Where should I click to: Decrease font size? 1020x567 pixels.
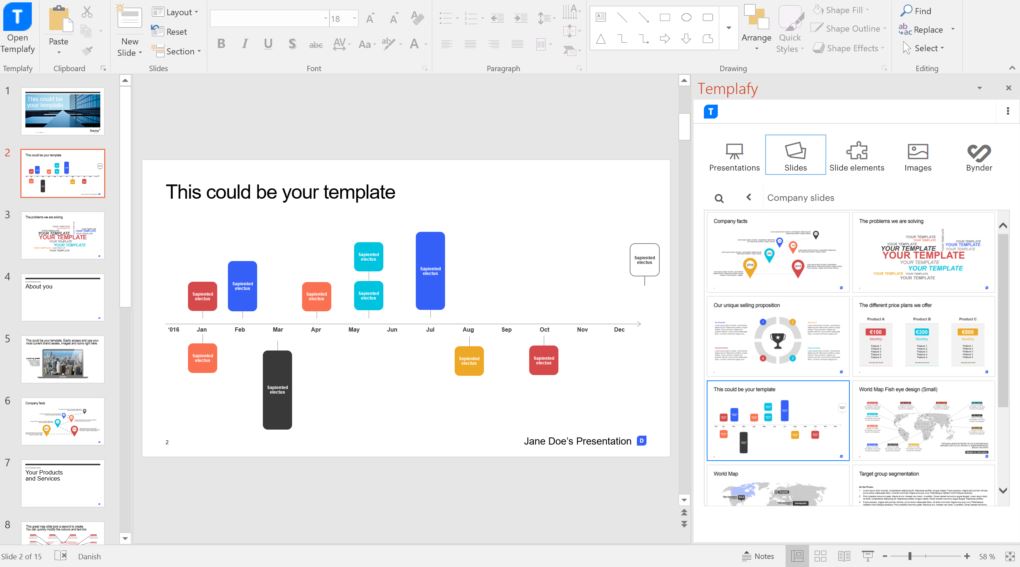coord(394,18)
